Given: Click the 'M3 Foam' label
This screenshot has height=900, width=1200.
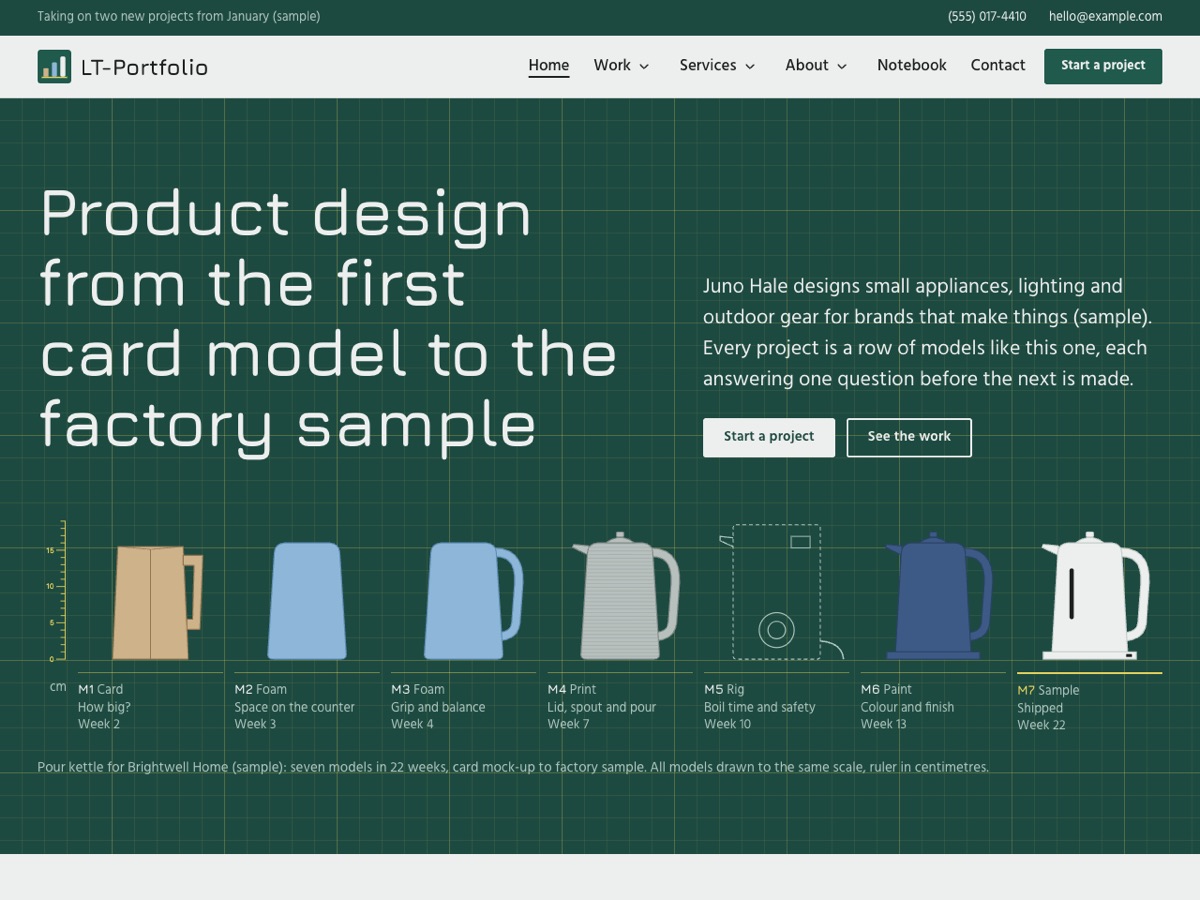Looking at the screenshot, I should 418,689.
